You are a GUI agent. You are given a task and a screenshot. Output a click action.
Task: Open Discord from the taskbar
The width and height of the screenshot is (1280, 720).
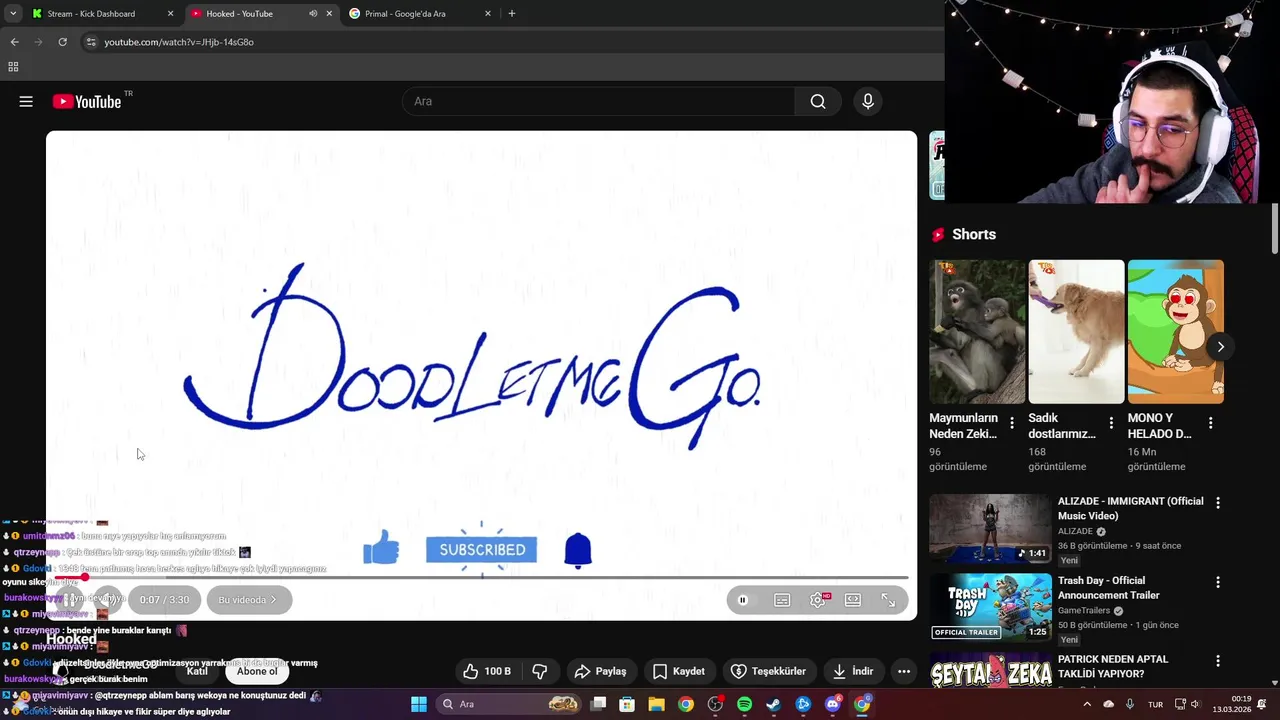pyautogui.click(x=832, y=704)
